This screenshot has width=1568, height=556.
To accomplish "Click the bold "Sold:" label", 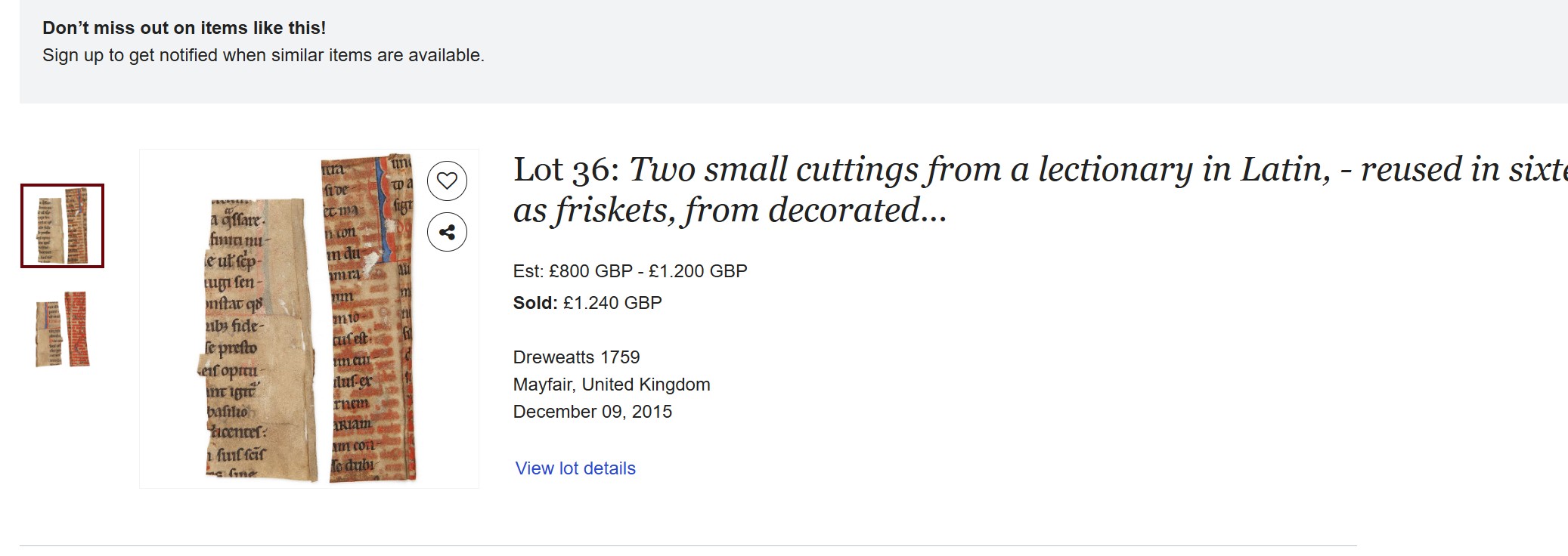I will coord(535,303).
